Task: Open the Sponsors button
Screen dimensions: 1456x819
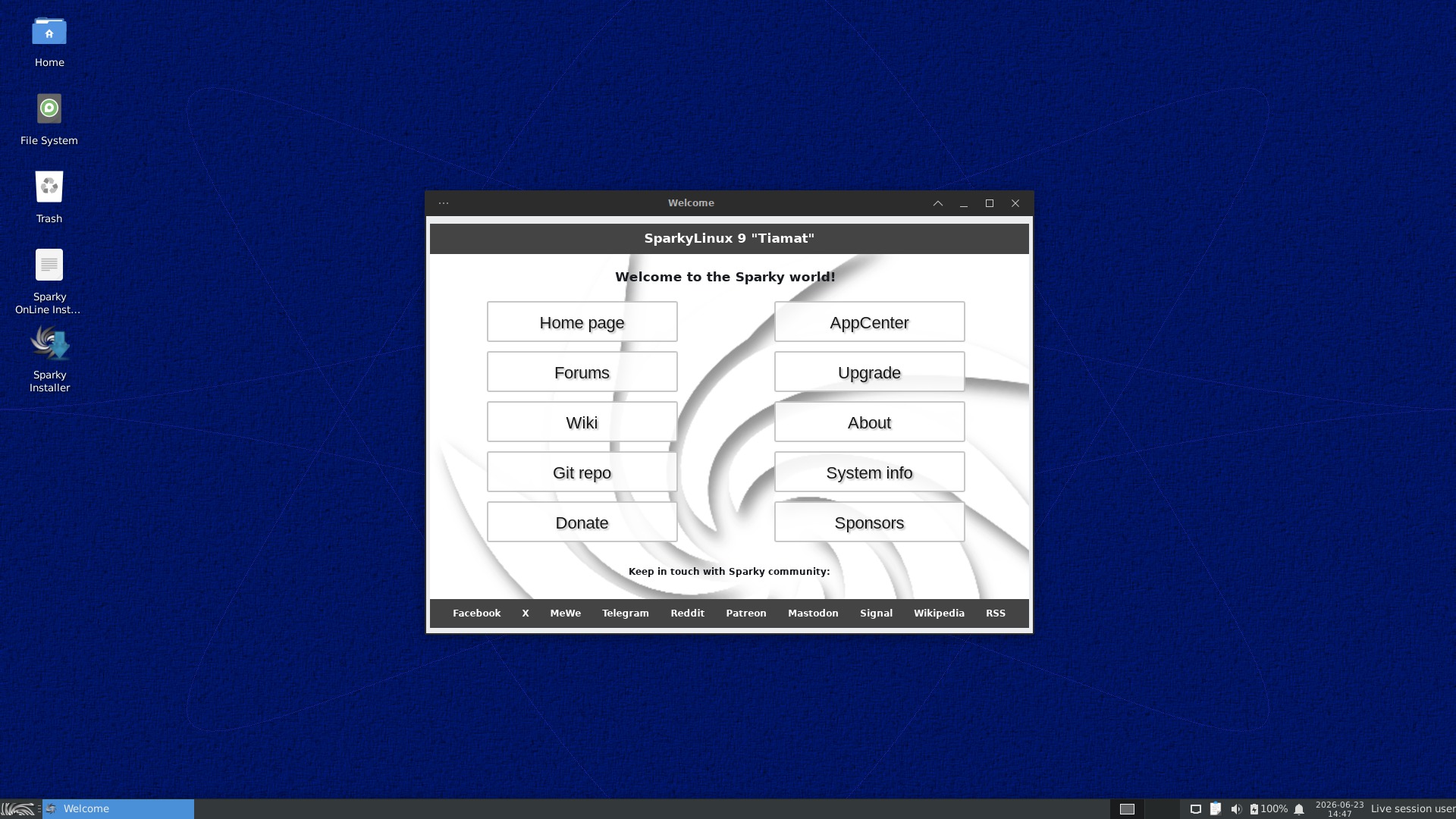Action: pyautogui.click(x=870, y=522)
